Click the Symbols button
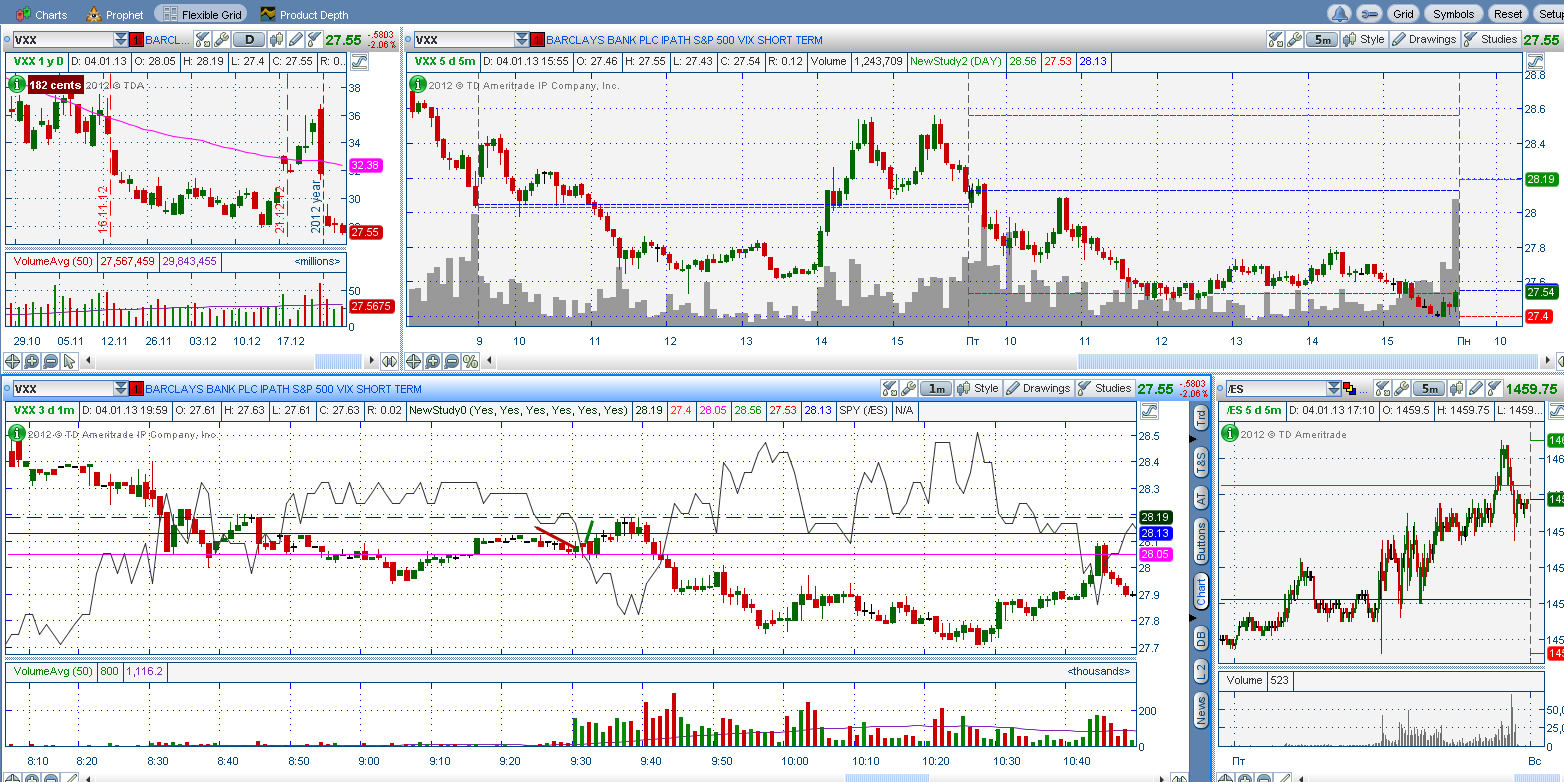This screenshot has height=782, width=1564. point(1453,14)
